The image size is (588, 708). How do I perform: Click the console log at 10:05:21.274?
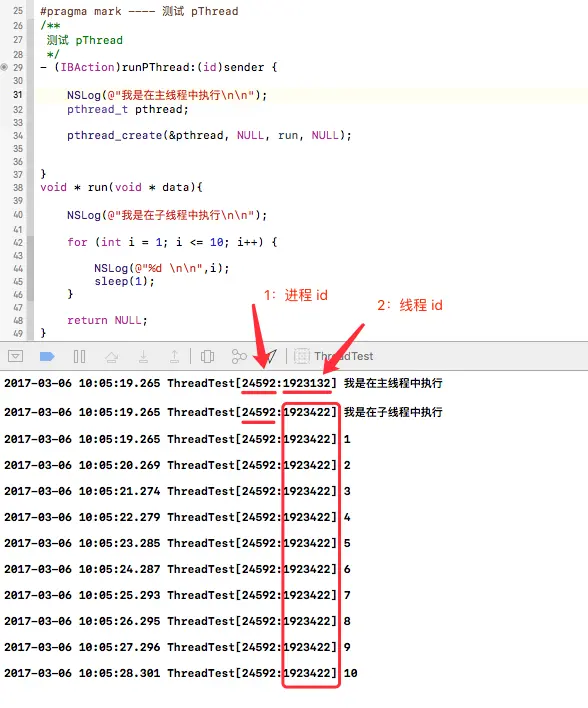(x=177, y=491)
